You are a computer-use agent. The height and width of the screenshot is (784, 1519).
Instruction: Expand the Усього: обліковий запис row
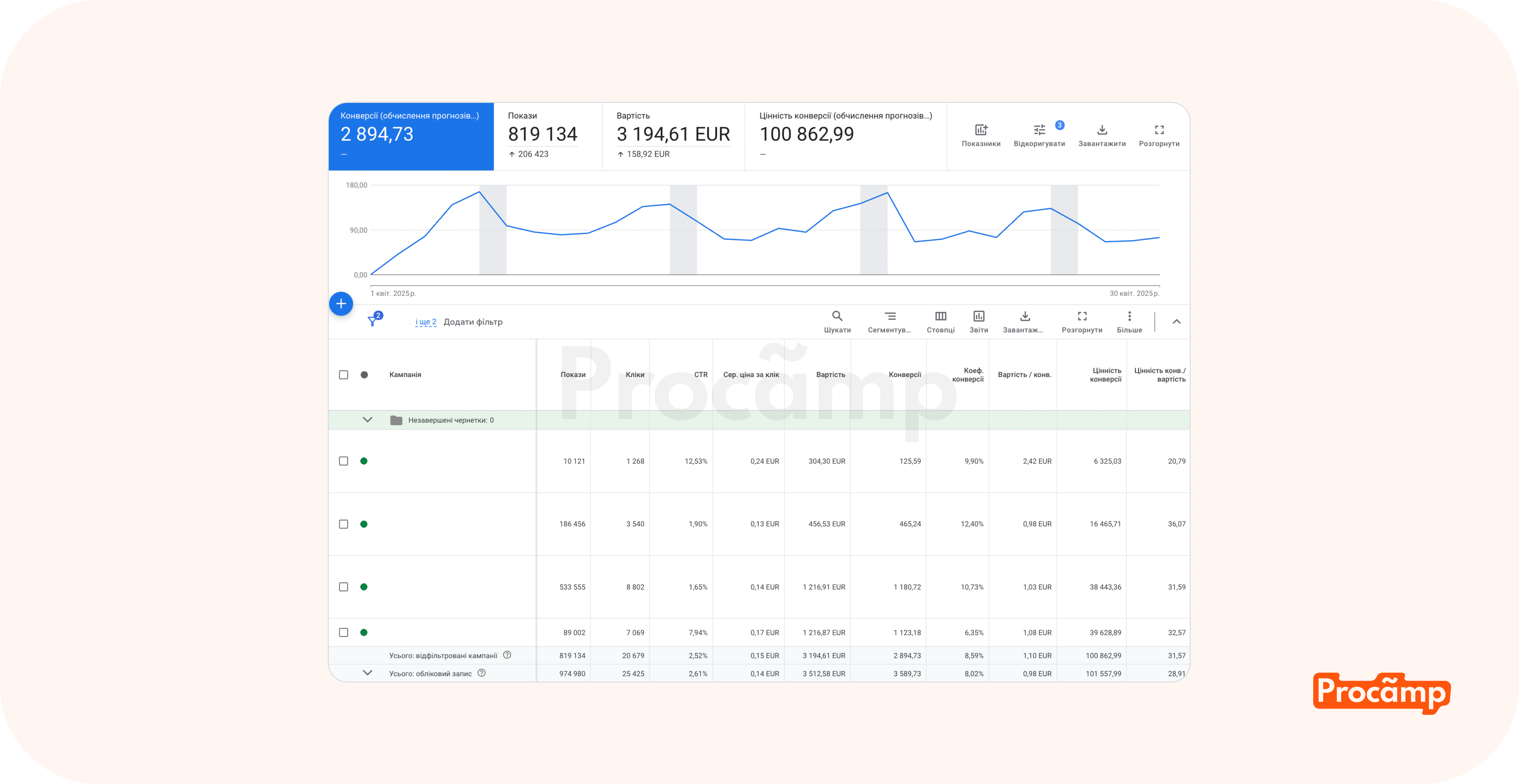[x=367, y=673]
